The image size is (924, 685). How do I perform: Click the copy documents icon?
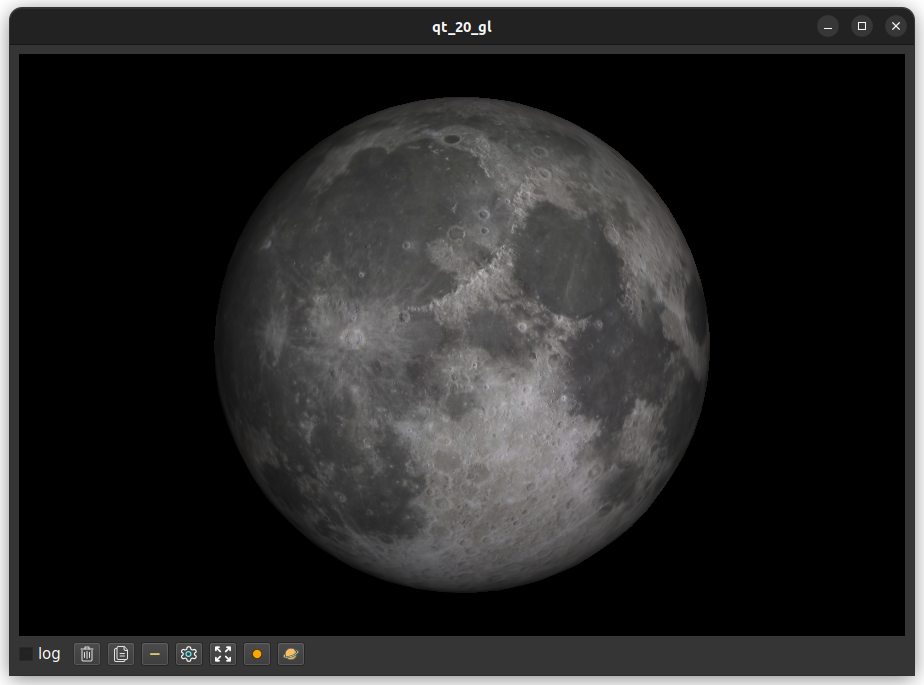121,654
